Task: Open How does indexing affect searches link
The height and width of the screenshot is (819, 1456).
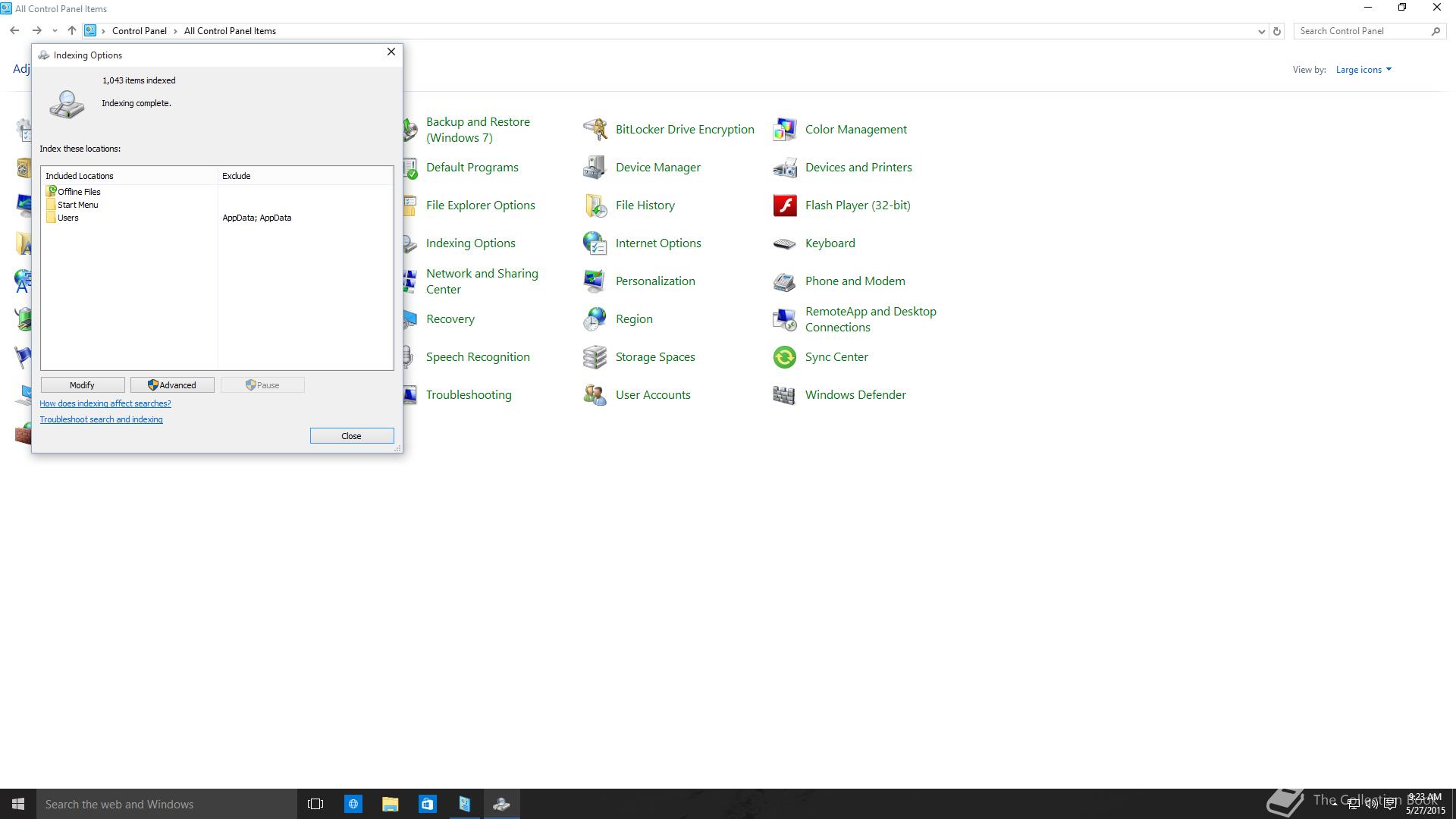Action: [105, 403]
